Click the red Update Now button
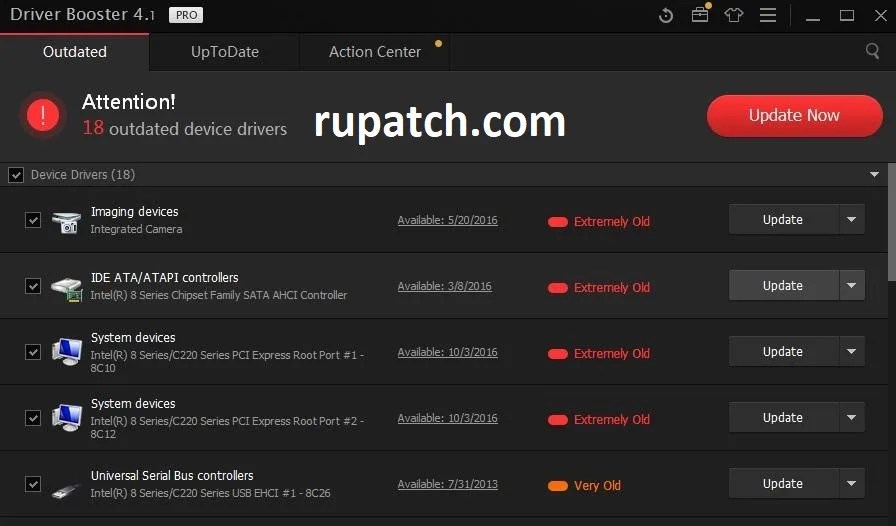The height and width of the screenshot is (526, 896). tap(794, 115)
